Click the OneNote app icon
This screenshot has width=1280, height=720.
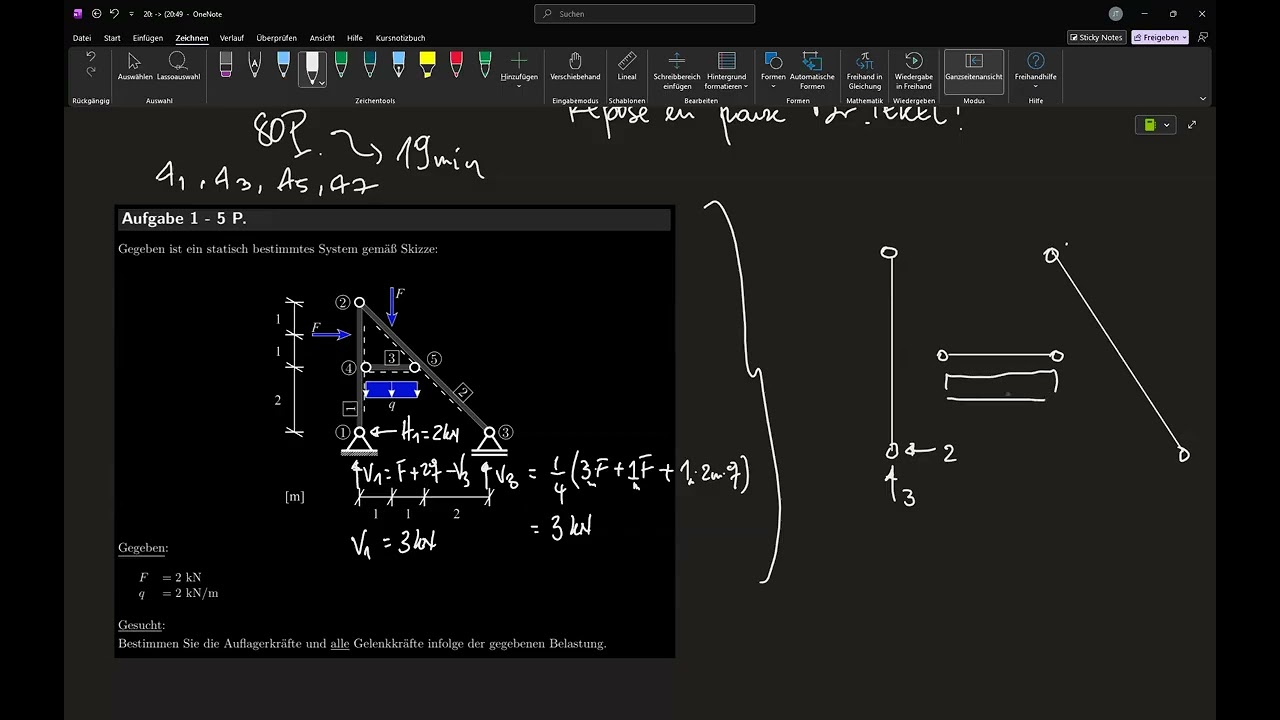coord(78,14)
